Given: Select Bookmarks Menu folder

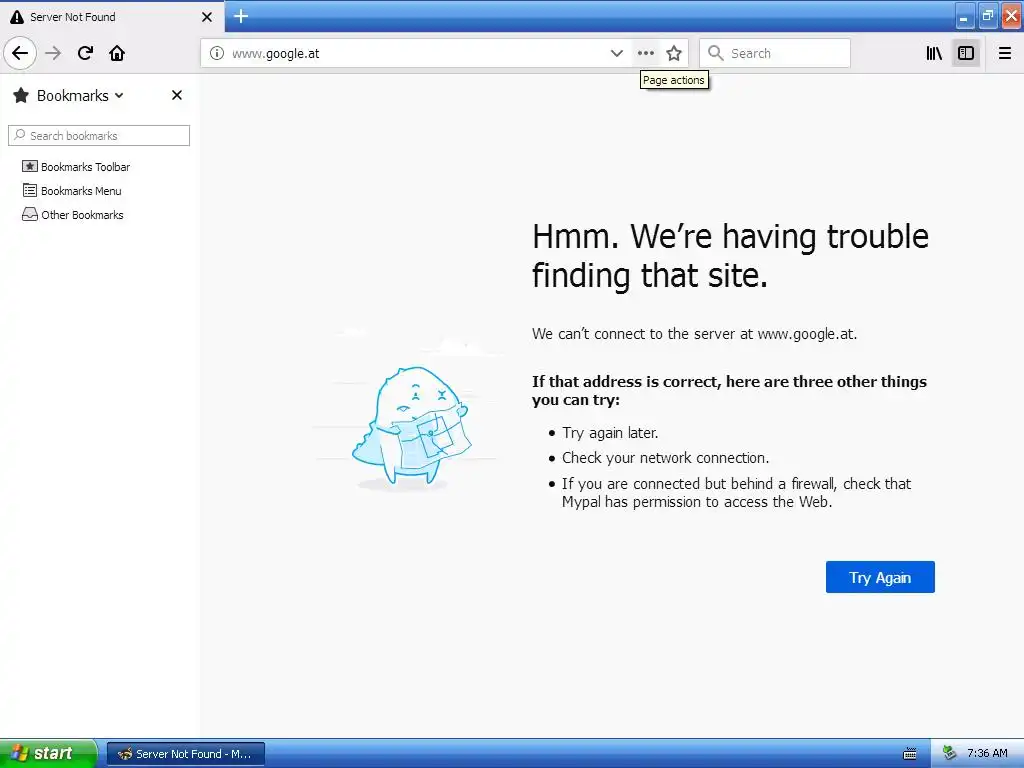Looking at the screenshot, I should coord(72,191).
